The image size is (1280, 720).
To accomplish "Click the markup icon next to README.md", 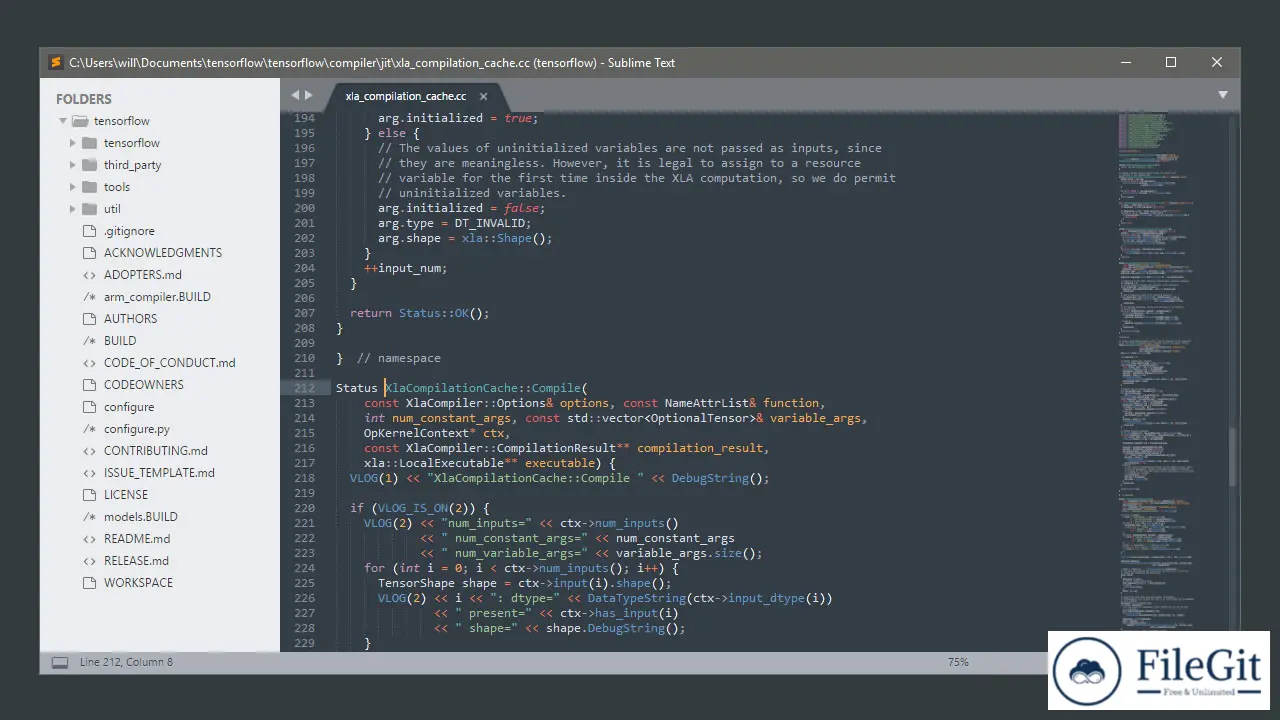I will tap(89, 539).
